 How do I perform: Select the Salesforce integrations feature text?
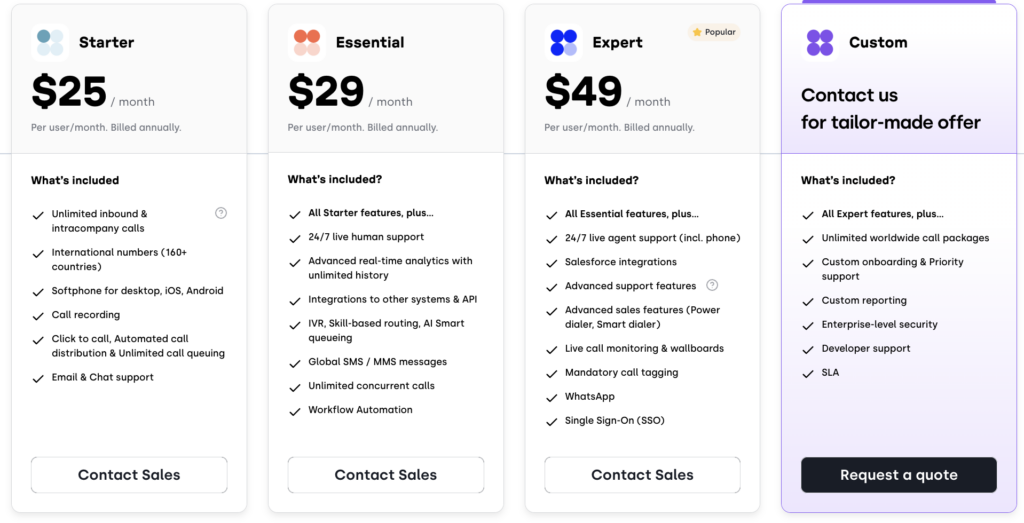620,262
